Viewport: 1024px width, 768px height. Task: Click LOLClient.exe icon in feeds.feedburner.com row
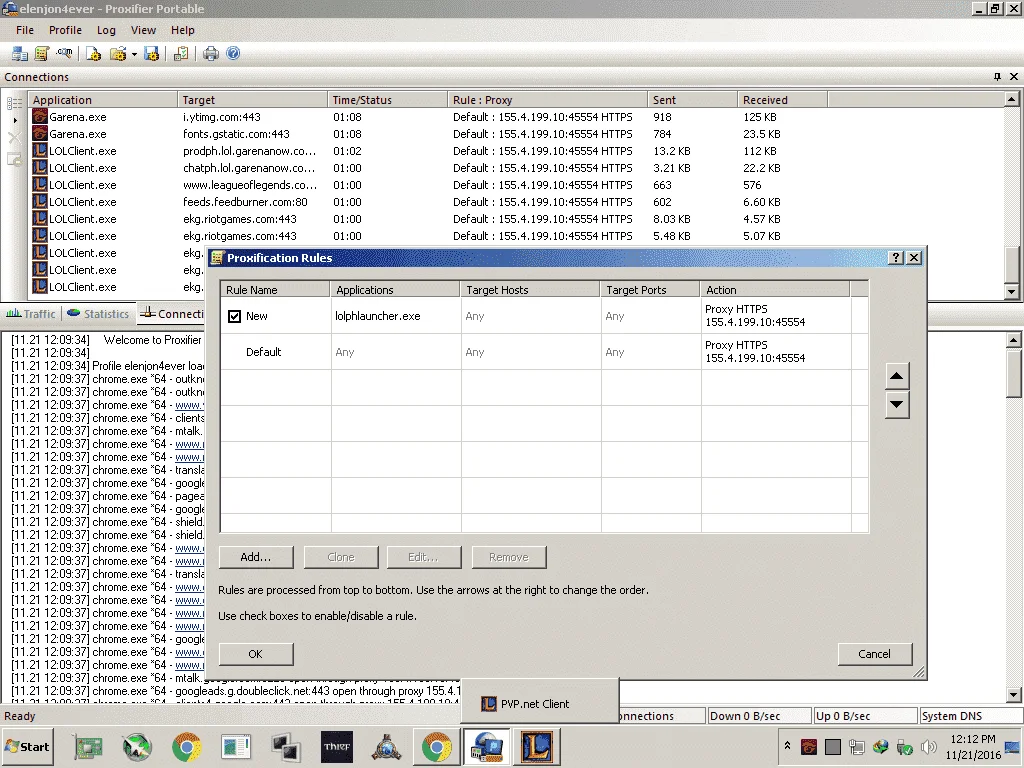click(40, 202)
